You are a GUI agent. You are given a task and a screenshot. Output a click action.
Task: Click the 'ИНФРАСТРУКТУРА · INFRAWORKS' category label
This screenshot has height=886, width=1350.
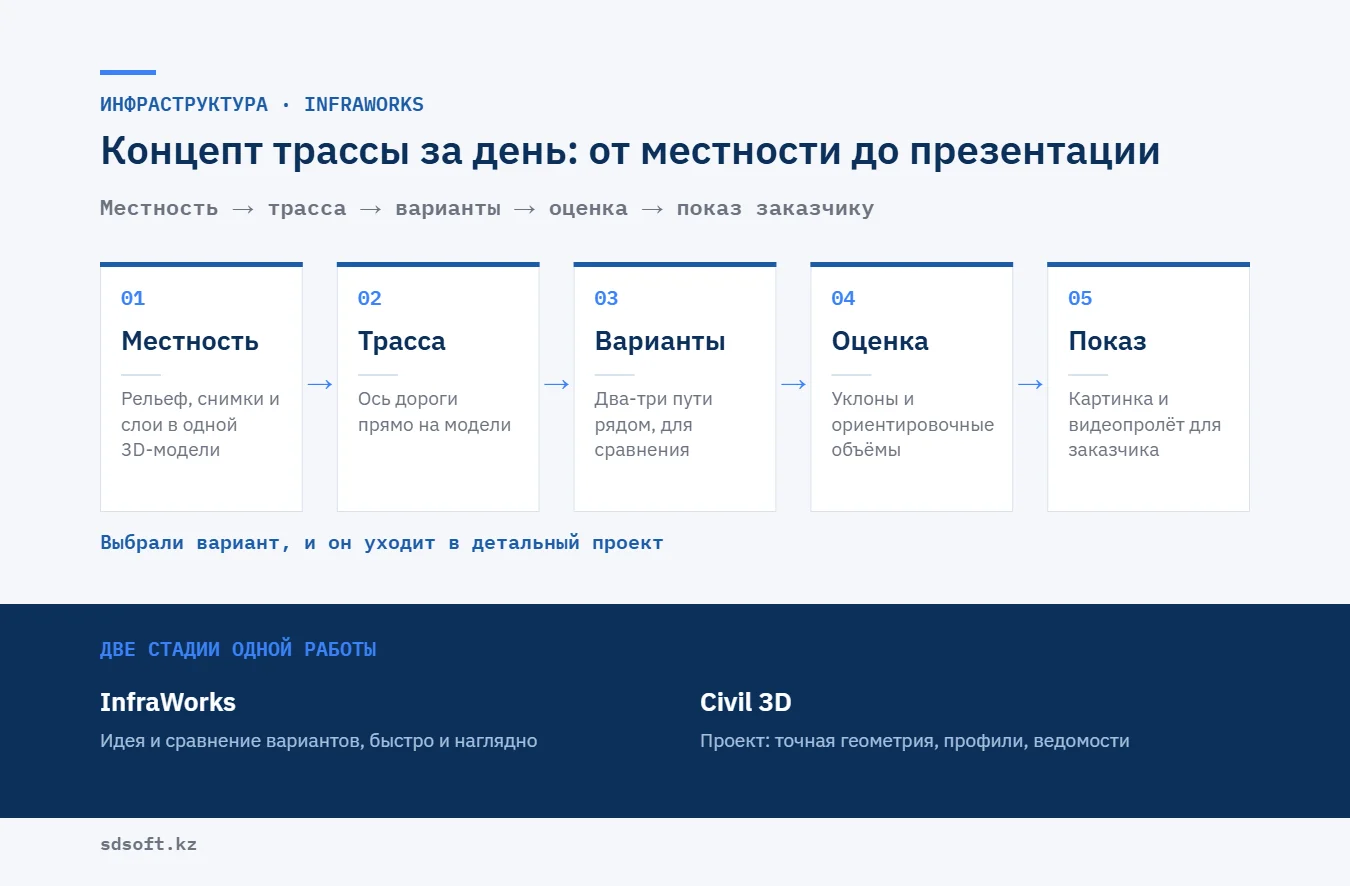(262, 104)
